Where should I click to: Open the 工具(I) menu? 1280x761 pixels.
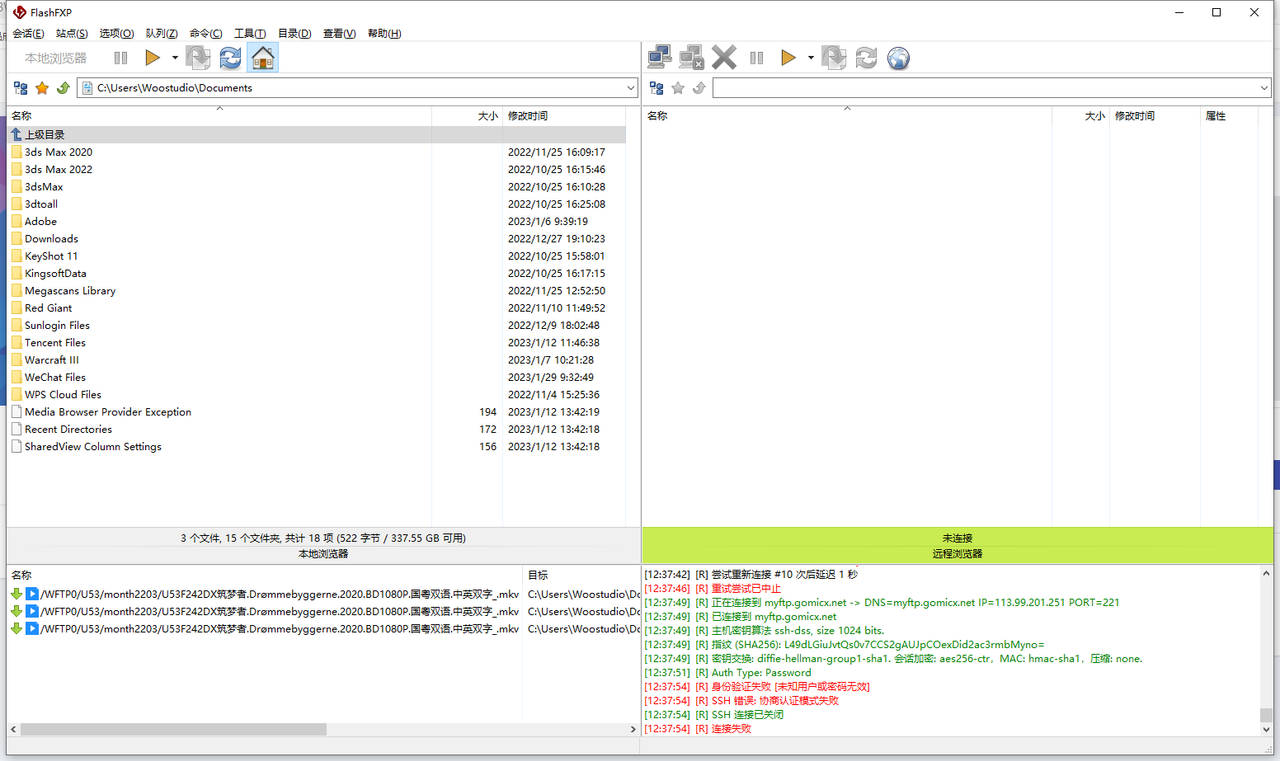(x=250, y=33)
